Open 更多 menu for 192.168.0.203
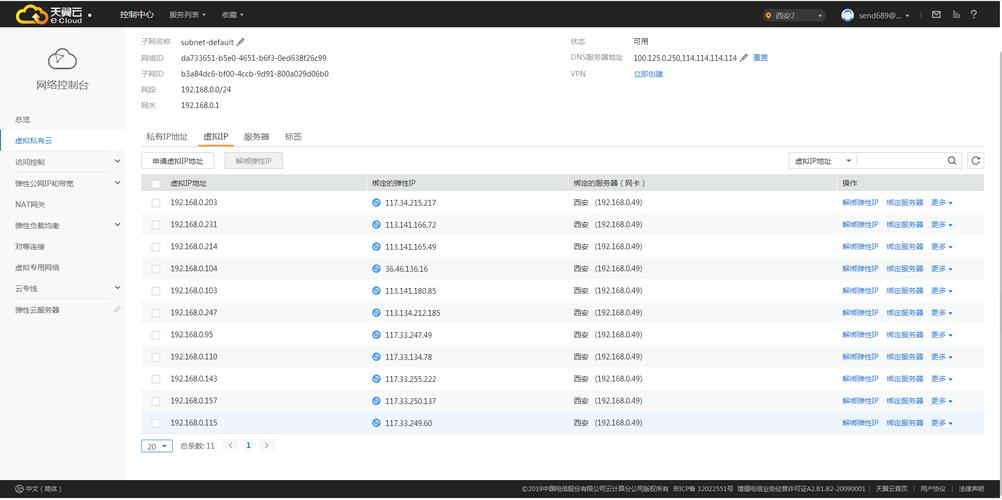 pos(941,203)
